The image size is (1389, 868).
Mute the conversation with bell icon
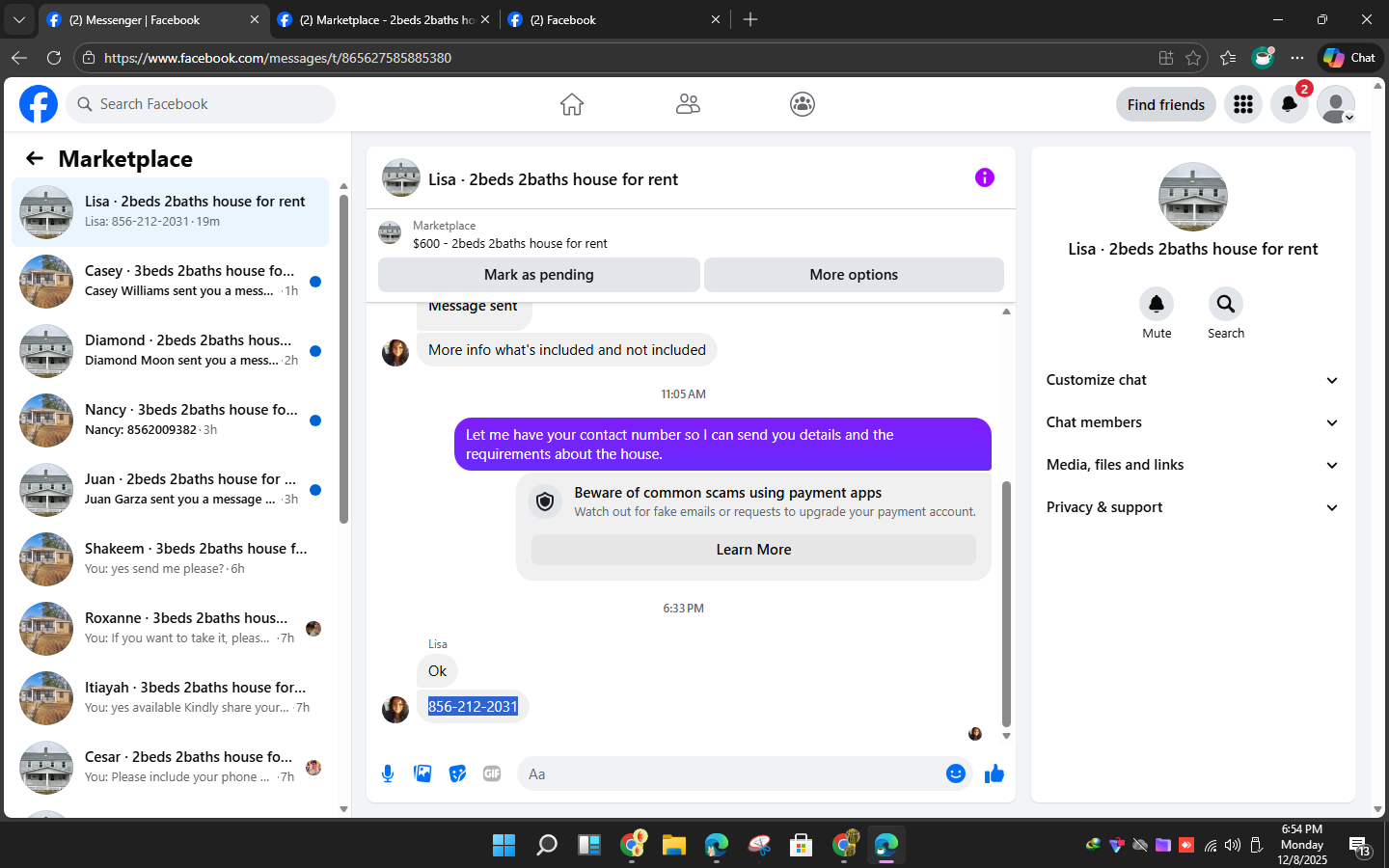[x=1157, y=304]
